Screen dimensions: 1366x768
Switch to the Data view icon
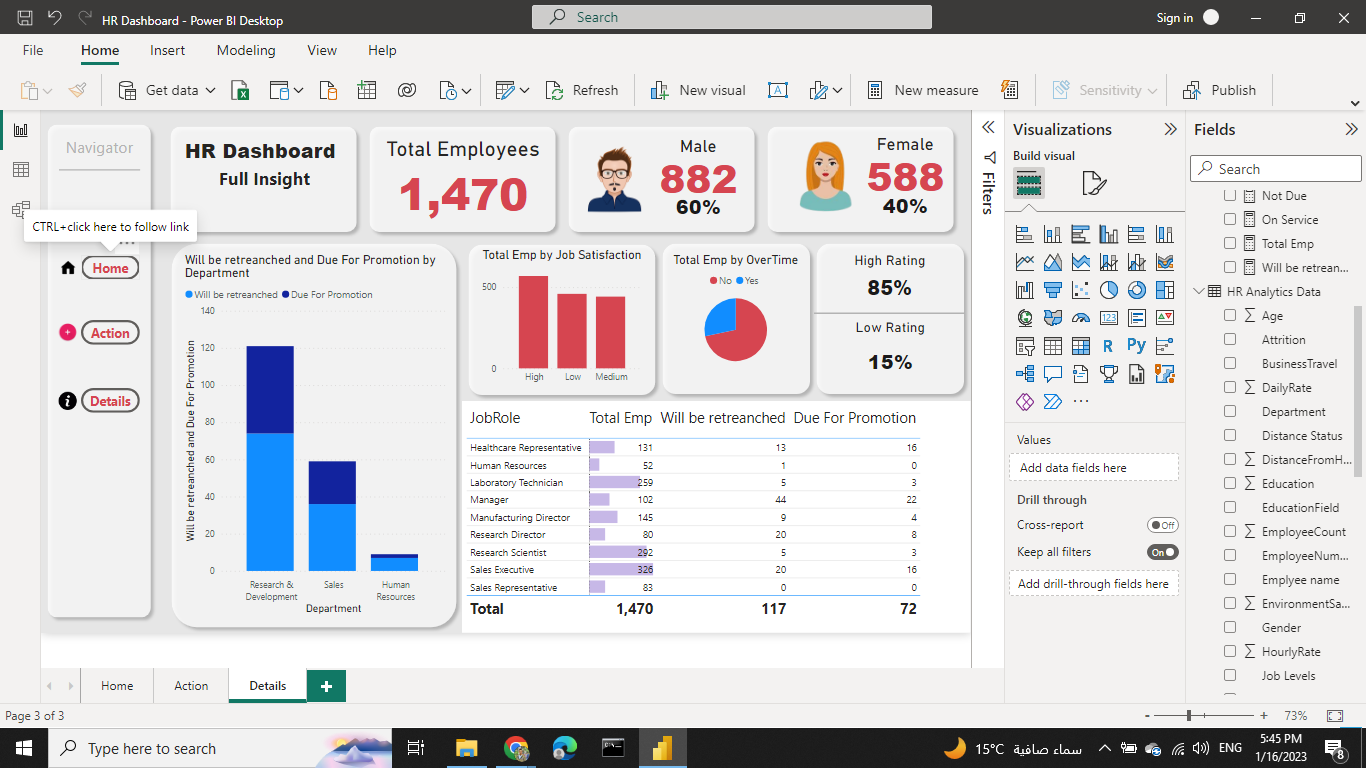tap(20, 170)
